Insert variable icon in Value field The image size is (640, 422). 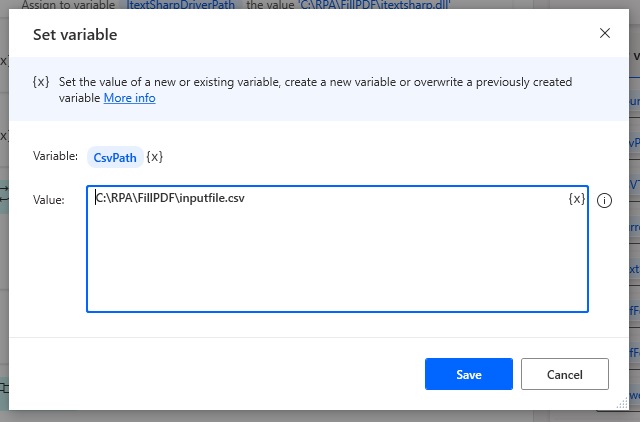click(x=576, y=199)
